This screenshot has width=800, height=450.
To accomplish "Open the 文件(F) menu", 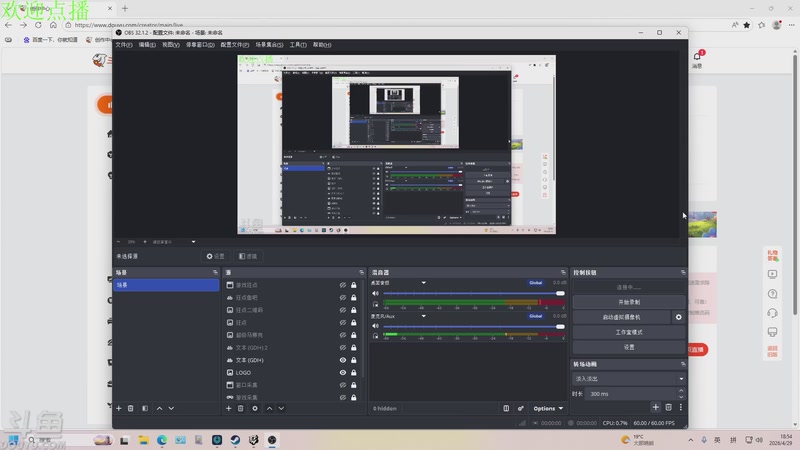I will tap(123, 45).
